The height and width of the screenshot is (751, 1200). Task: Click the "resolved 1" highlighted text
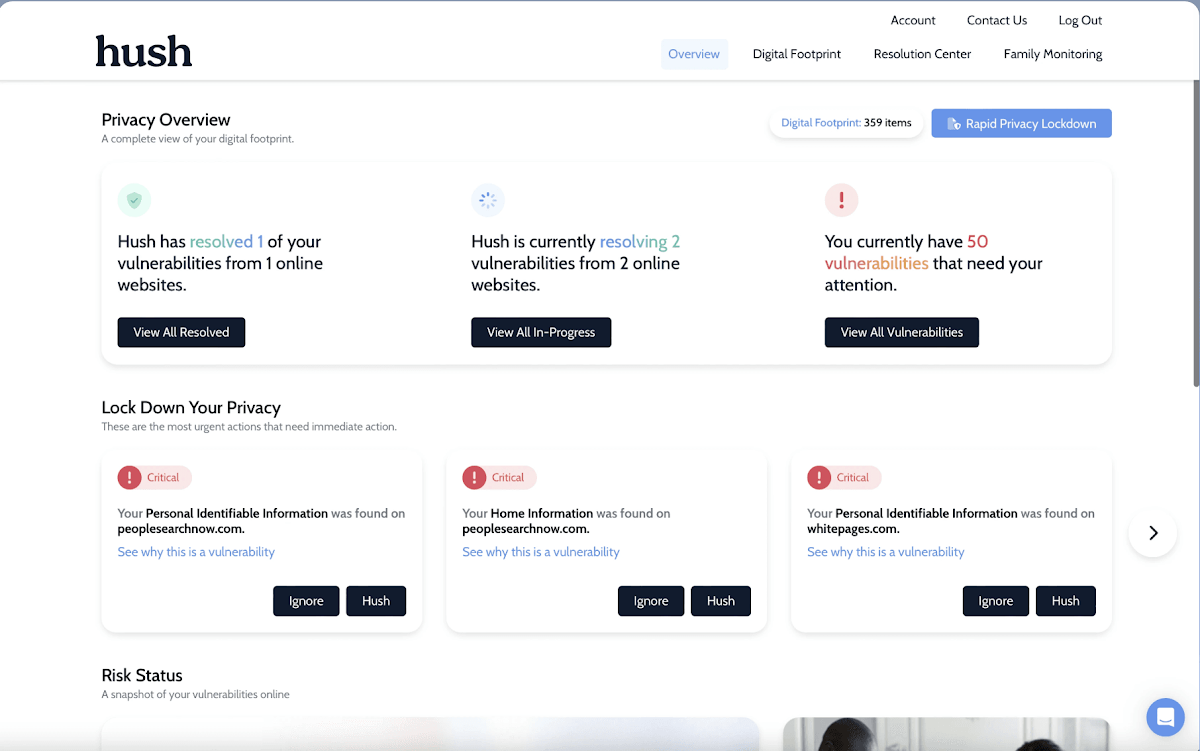click(227, 241)
